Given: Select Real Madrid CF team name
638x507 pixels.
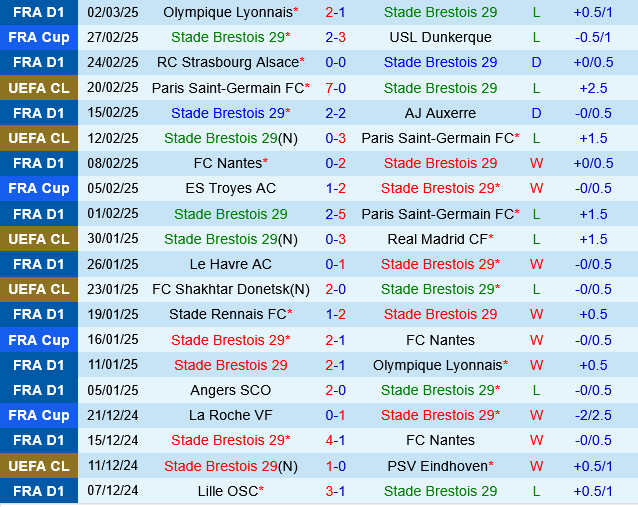Looking at the screenshot, I should point(438,239).
